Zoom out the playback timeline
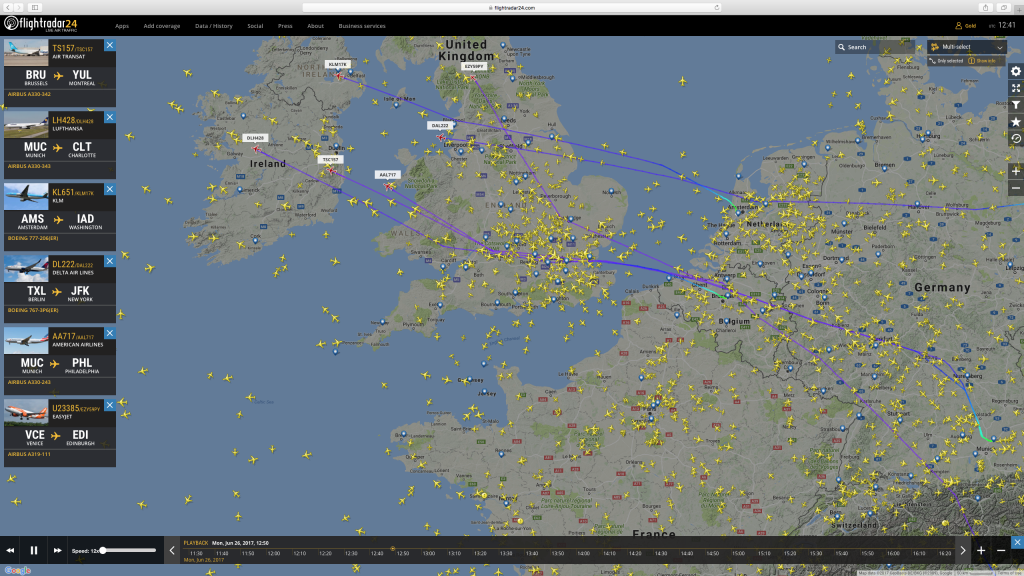Viewport: 1024px width, 576px height. point(1000,551)
